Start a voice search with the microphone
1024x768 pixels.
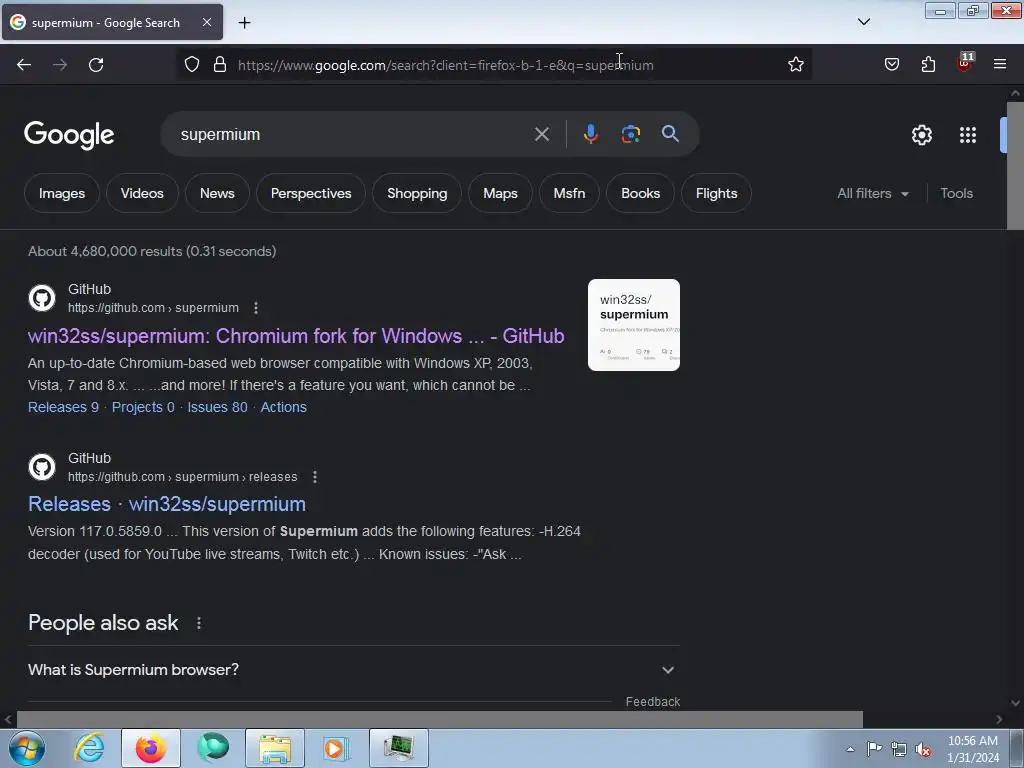(x=590, y=135)
